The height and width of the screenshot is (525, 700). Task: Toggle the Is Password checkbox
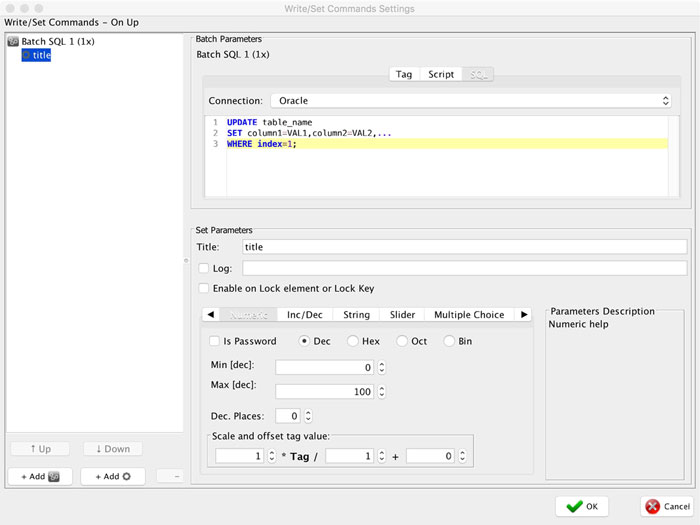pyautogui.click(x=214, y=341)
